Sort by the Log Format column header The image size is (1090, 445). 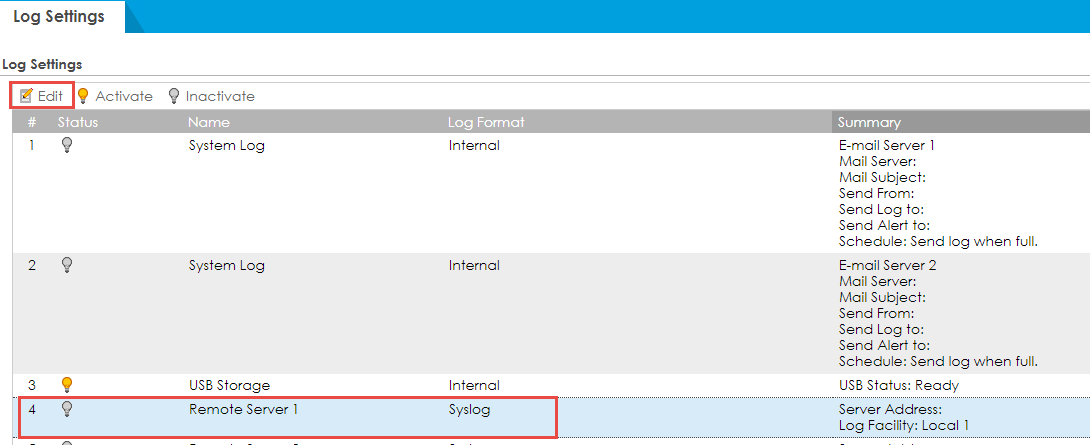pos(486,122)
